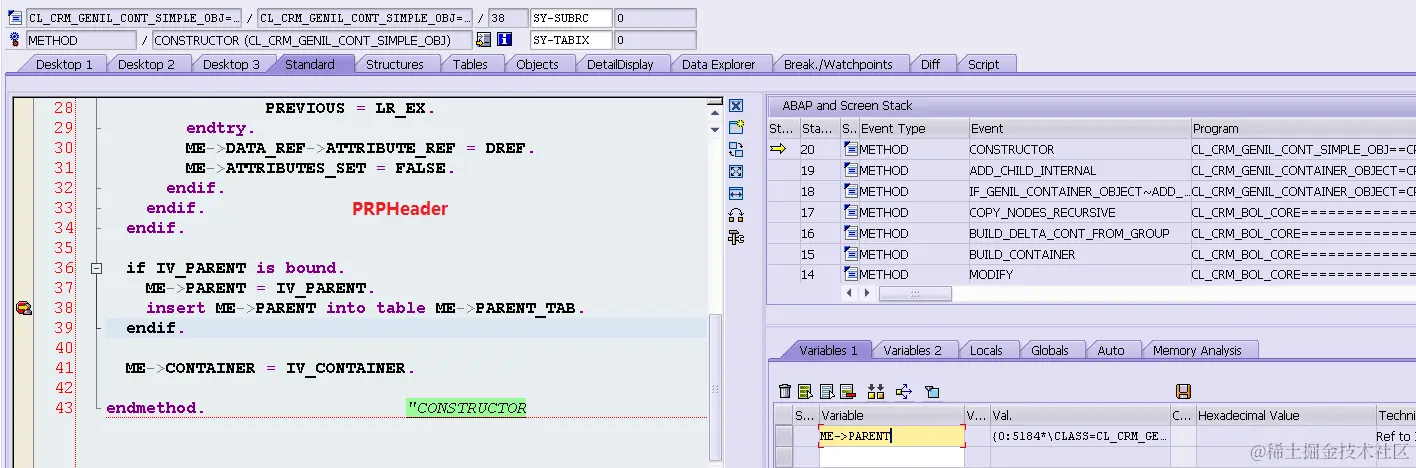Screen dimensions: 1416x468
Task: Switch to the Auto tab
Action: [x=1111, y=350]
